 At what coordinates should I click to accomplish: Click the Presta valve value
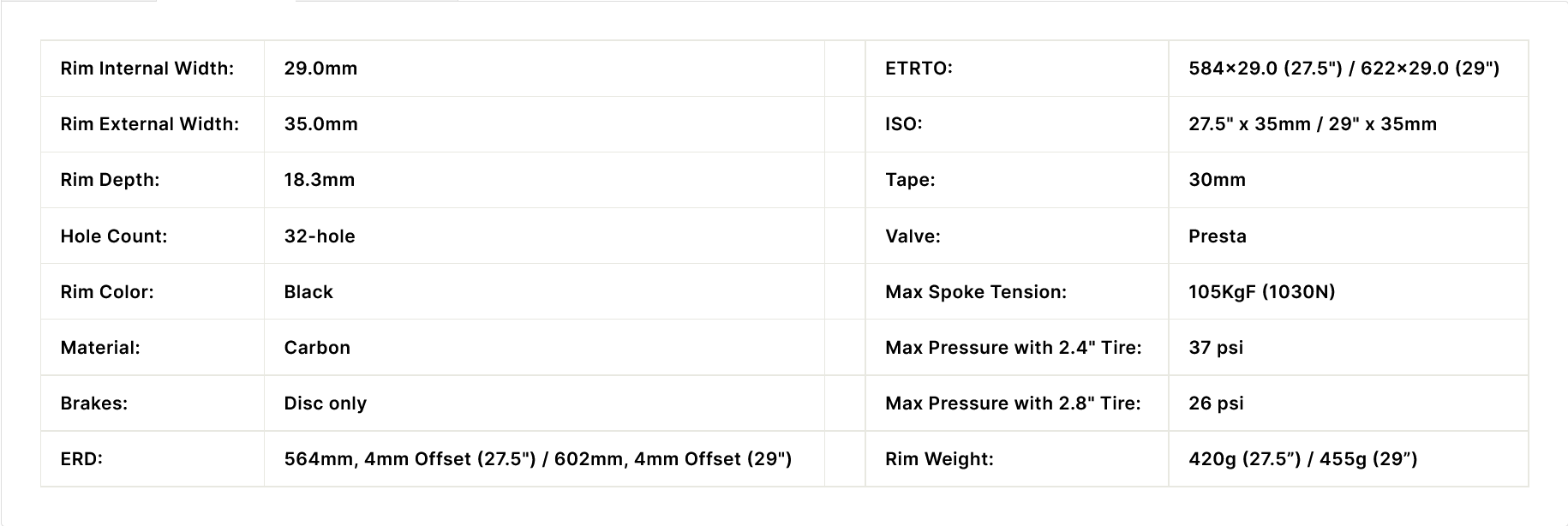coord(1217,236)
